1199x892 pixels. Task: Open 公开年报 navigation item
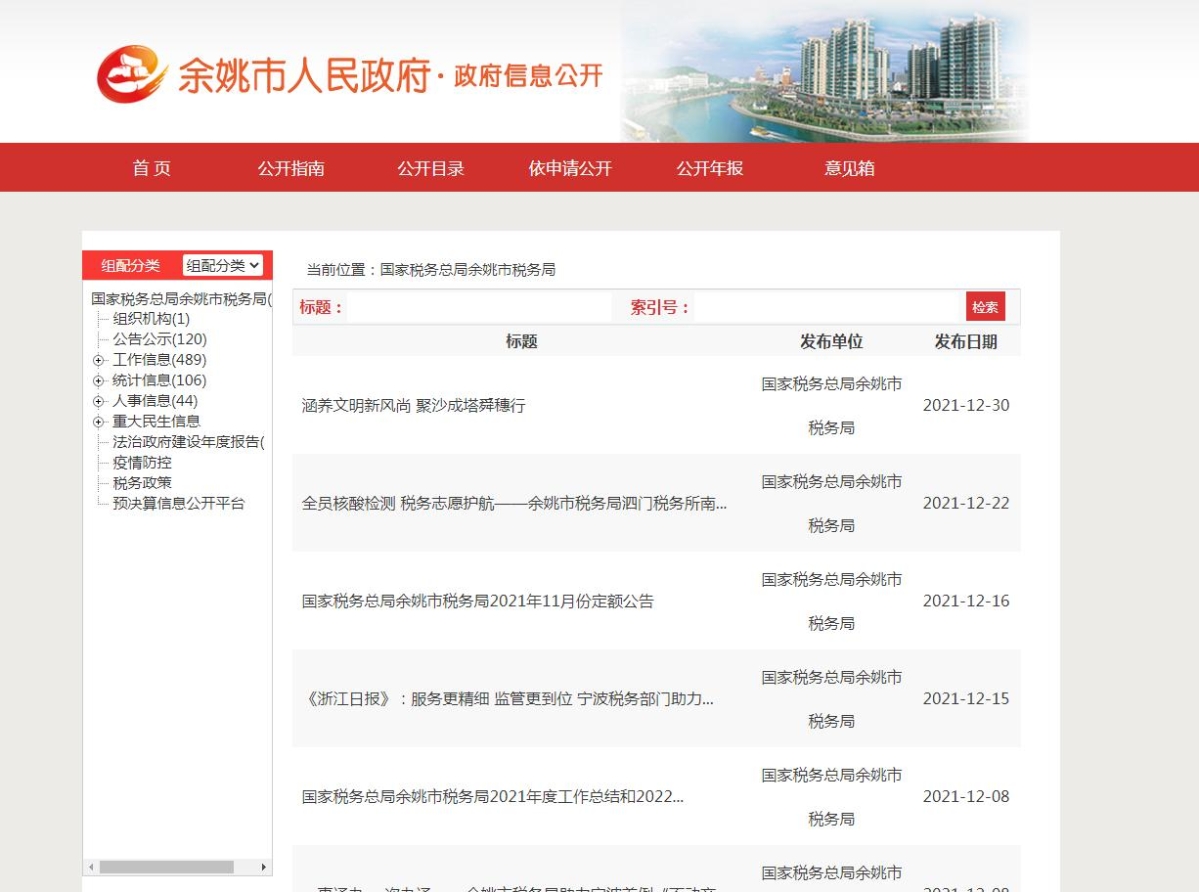710,168
